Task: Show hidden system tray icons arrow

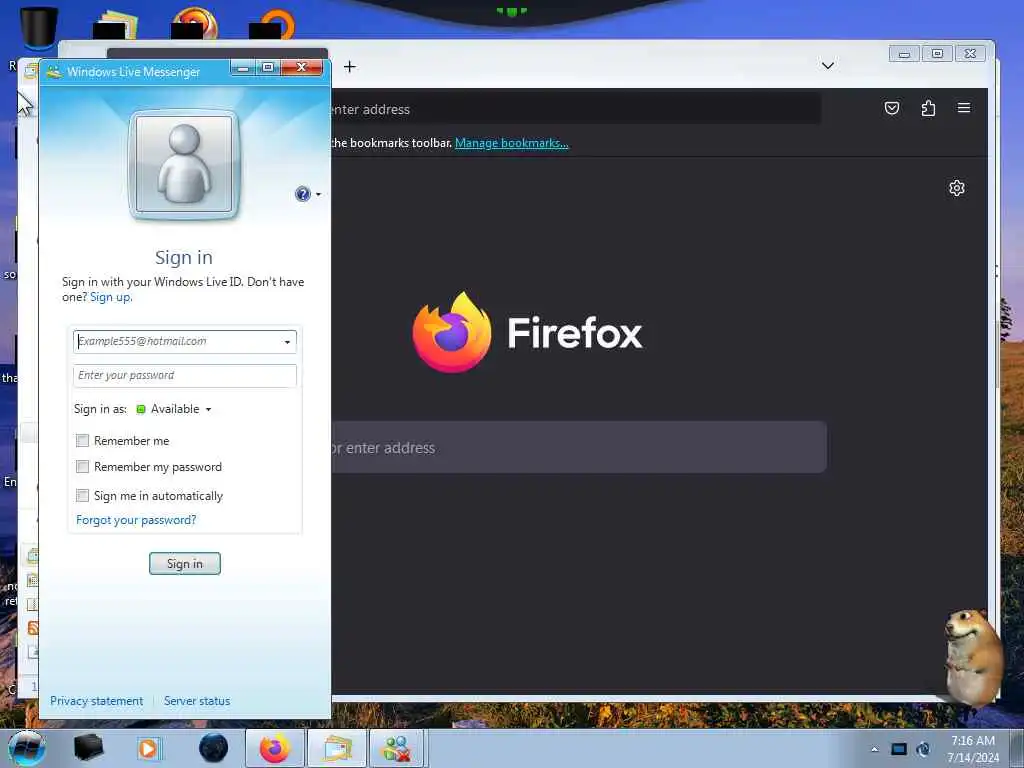Action: (x=874, y=749)
